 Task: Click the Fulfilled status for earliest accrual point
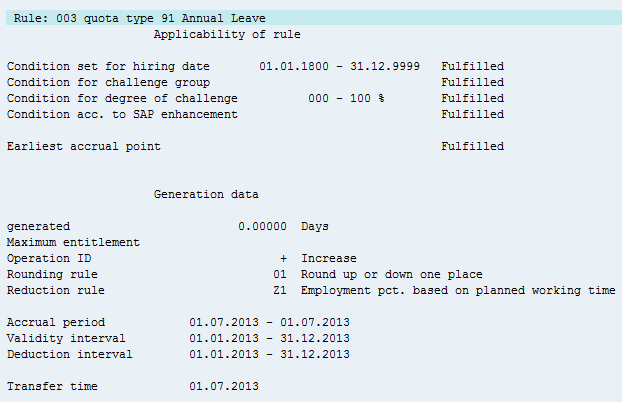(x=472, y=146)
